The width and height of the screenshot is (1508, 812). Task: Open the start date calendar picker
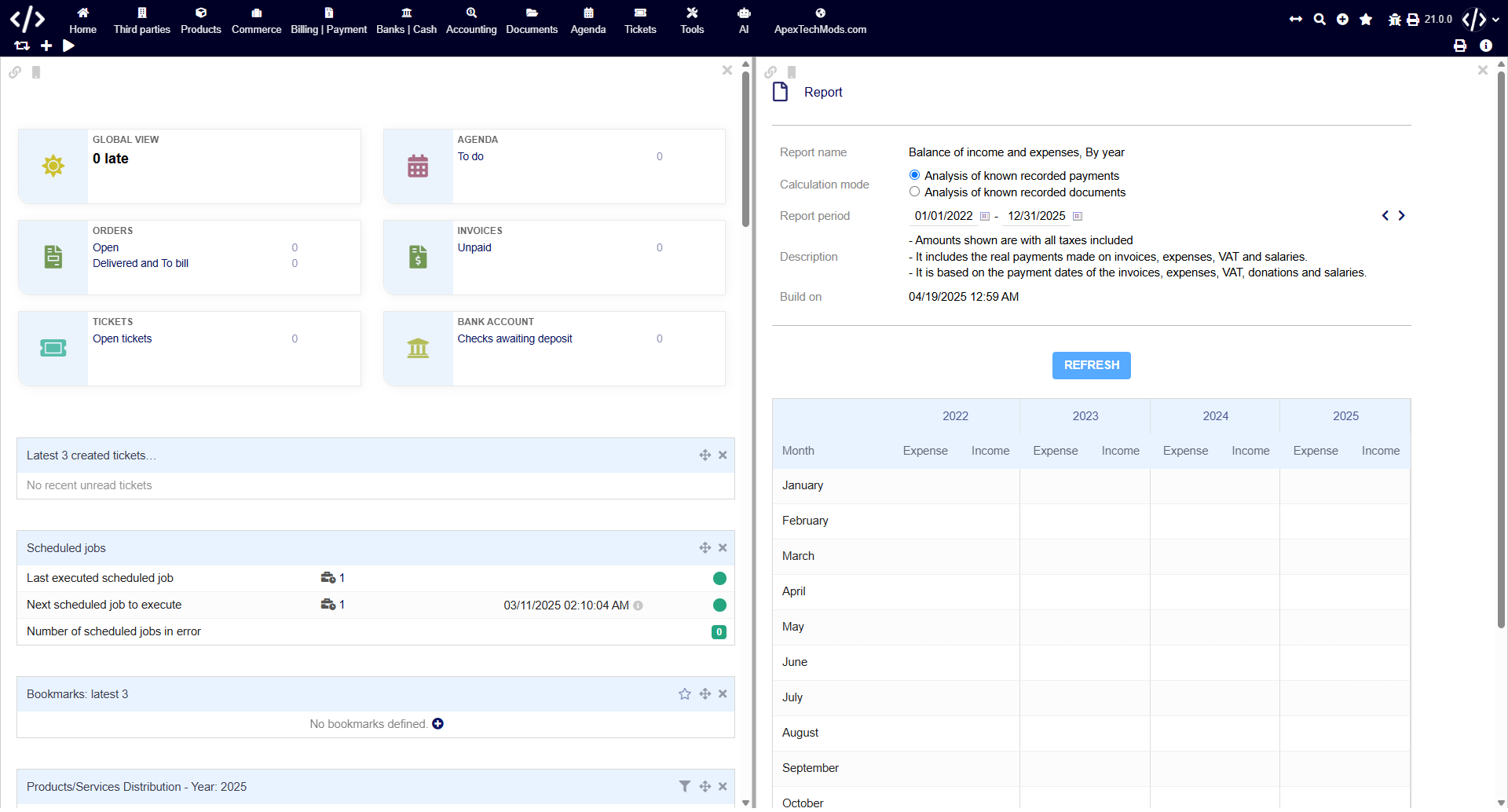click(984, 217)
